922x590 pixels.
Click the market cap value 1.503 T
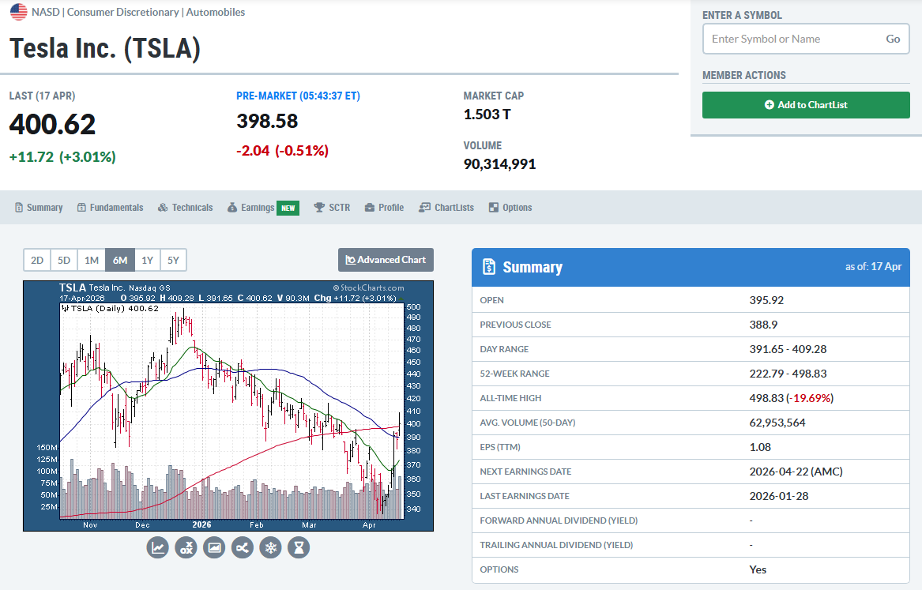(x=487, y=114)
